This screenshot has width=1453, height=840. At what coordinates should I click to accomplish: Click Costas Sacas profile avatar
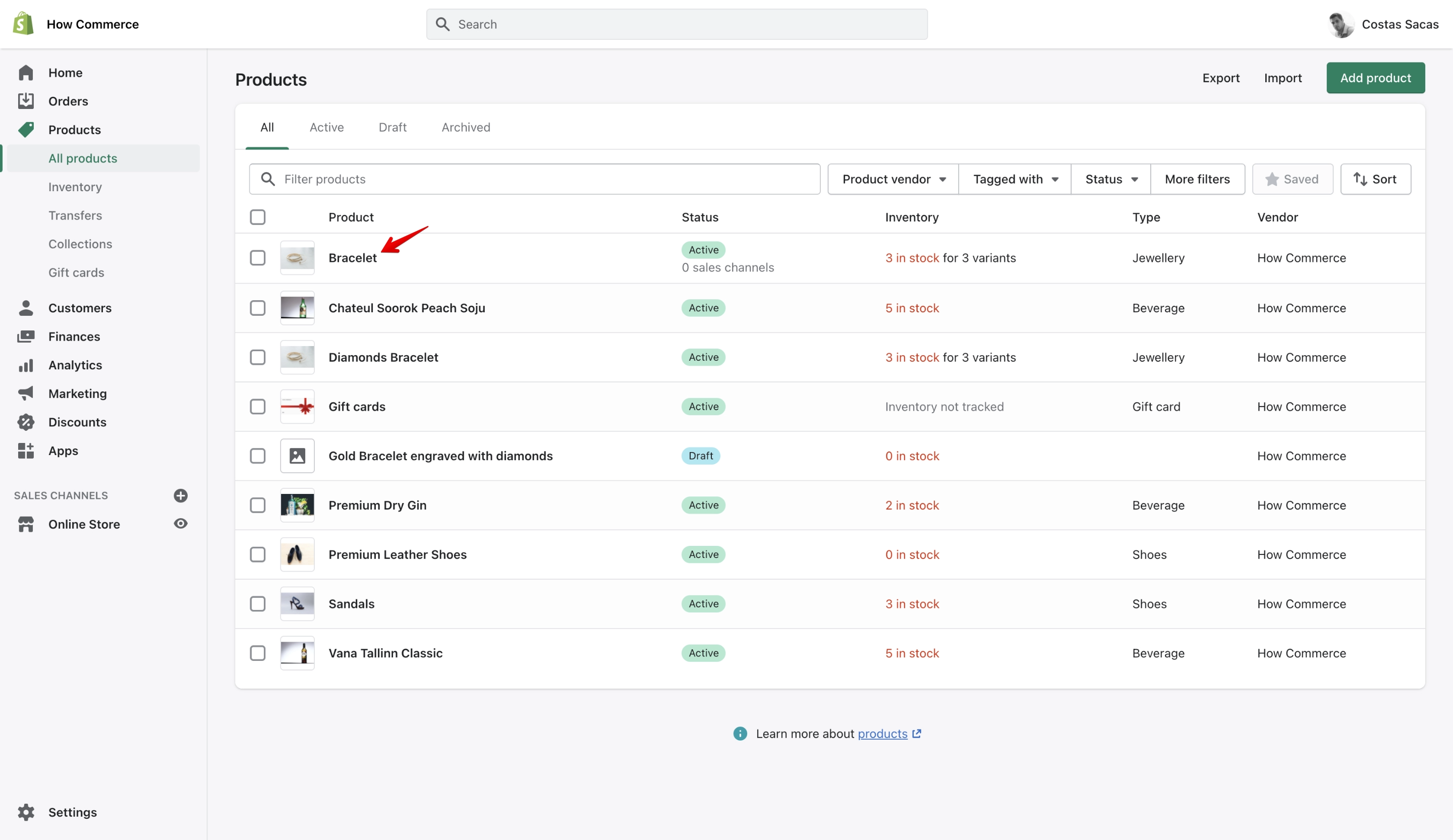(1341, 24)
